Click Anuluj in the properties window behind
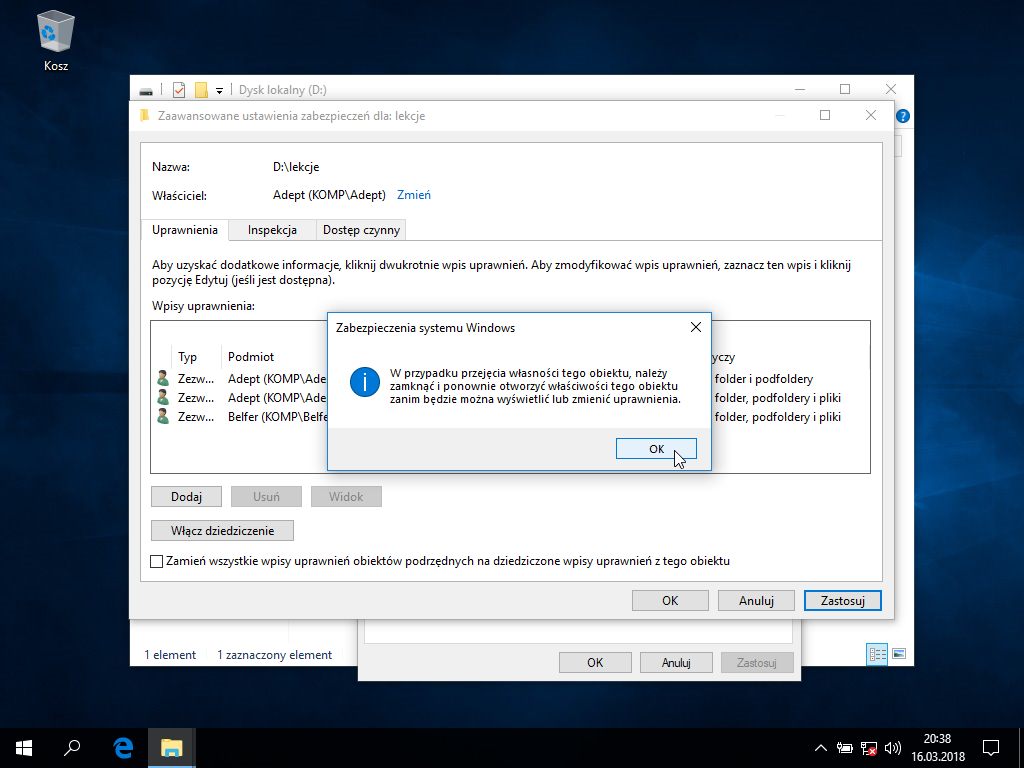This screenshot has width=1024, height=768. pos(676,662)
